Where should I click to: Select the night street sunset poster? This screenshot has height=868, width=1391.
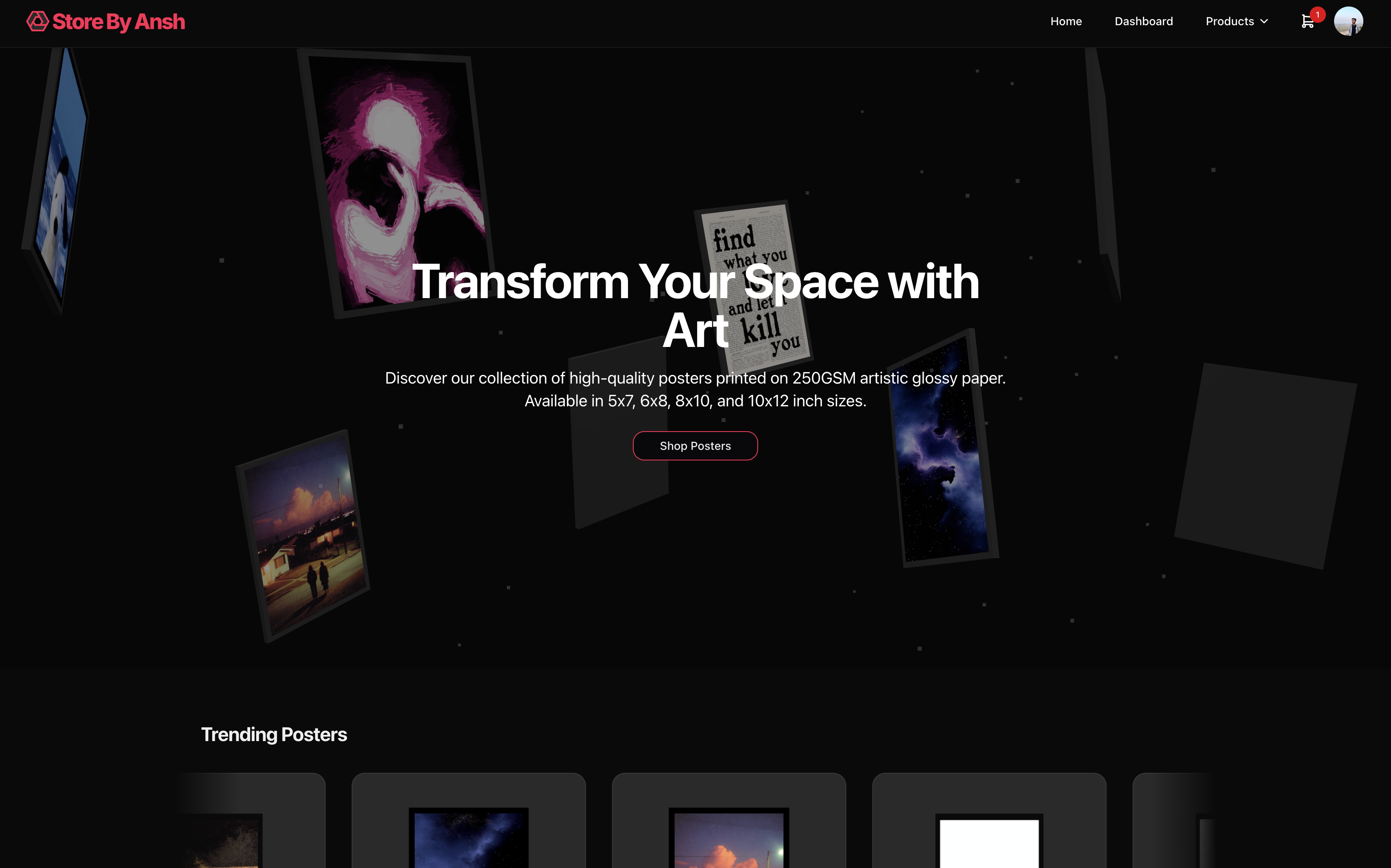(303, 537)
